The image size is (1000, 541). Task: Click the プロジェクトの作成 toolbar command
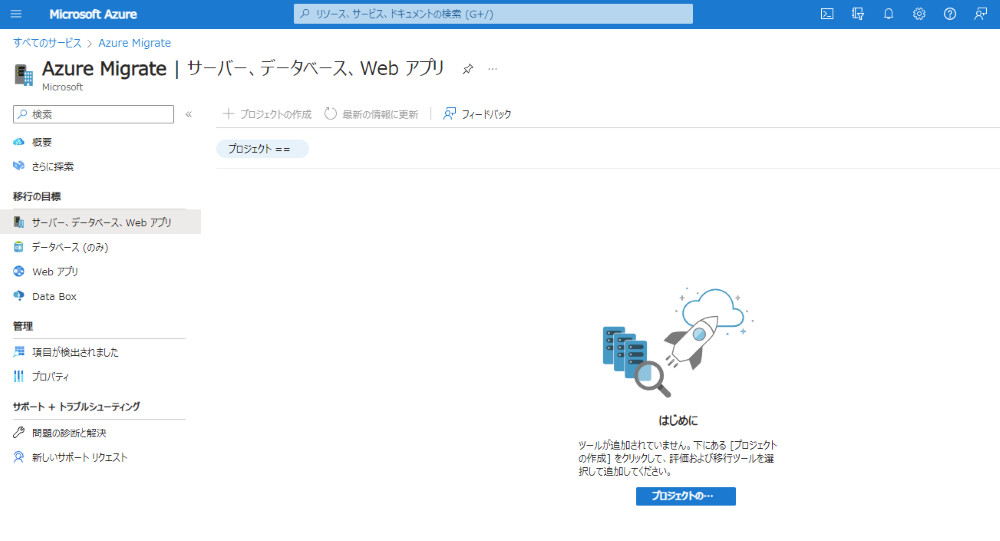[267, 114]
